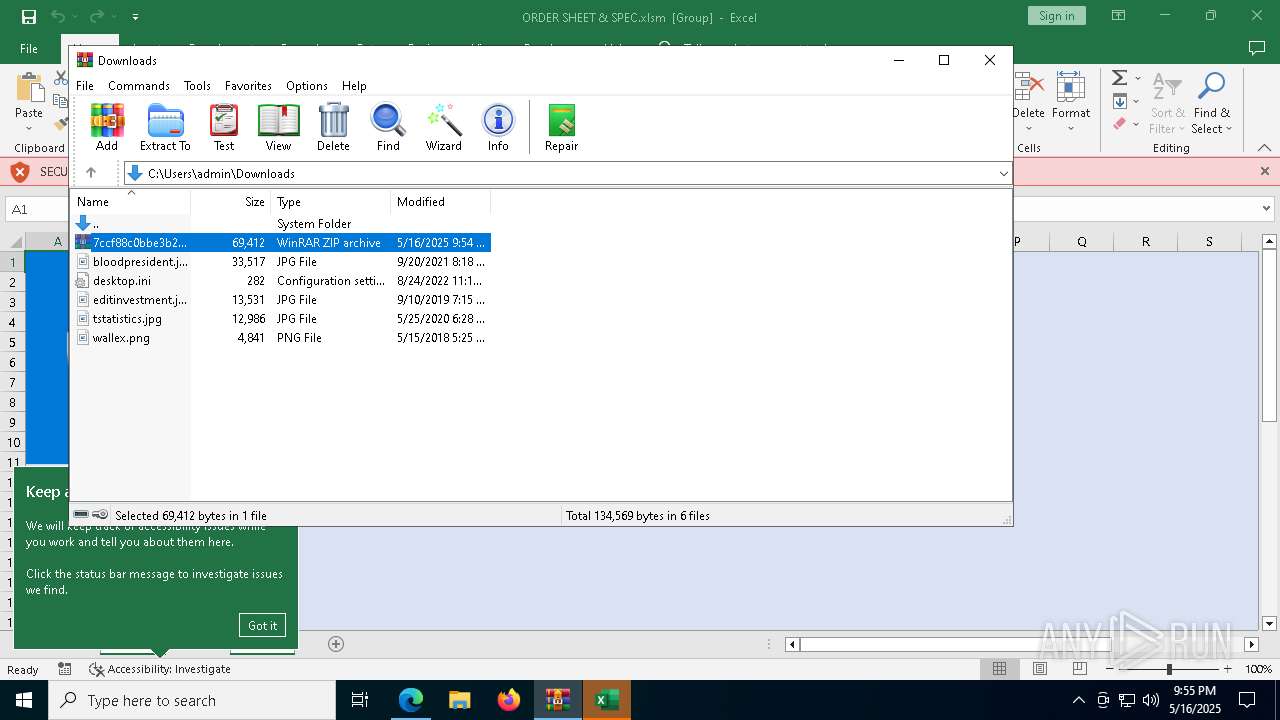Viewport: 1280px width, 720px height.
Task: Sort by Modified column header
Action: 440,202
